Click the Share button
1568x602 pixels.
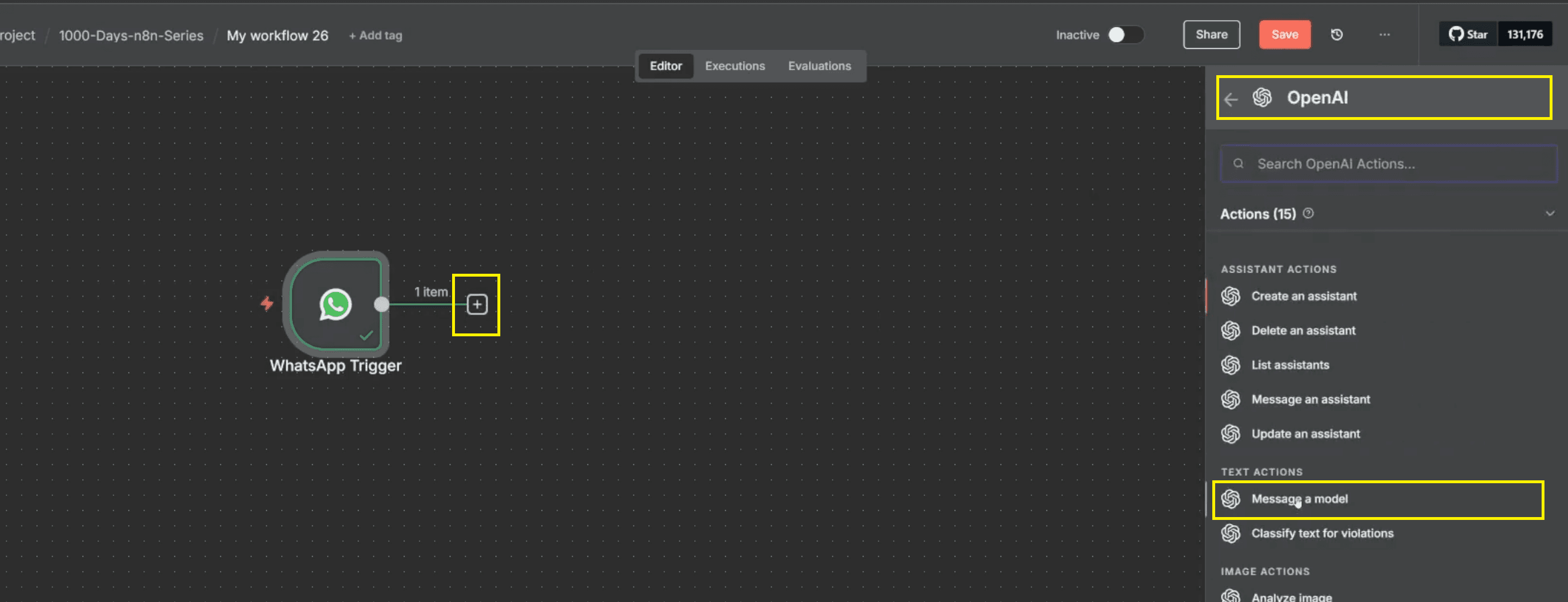1211,34
